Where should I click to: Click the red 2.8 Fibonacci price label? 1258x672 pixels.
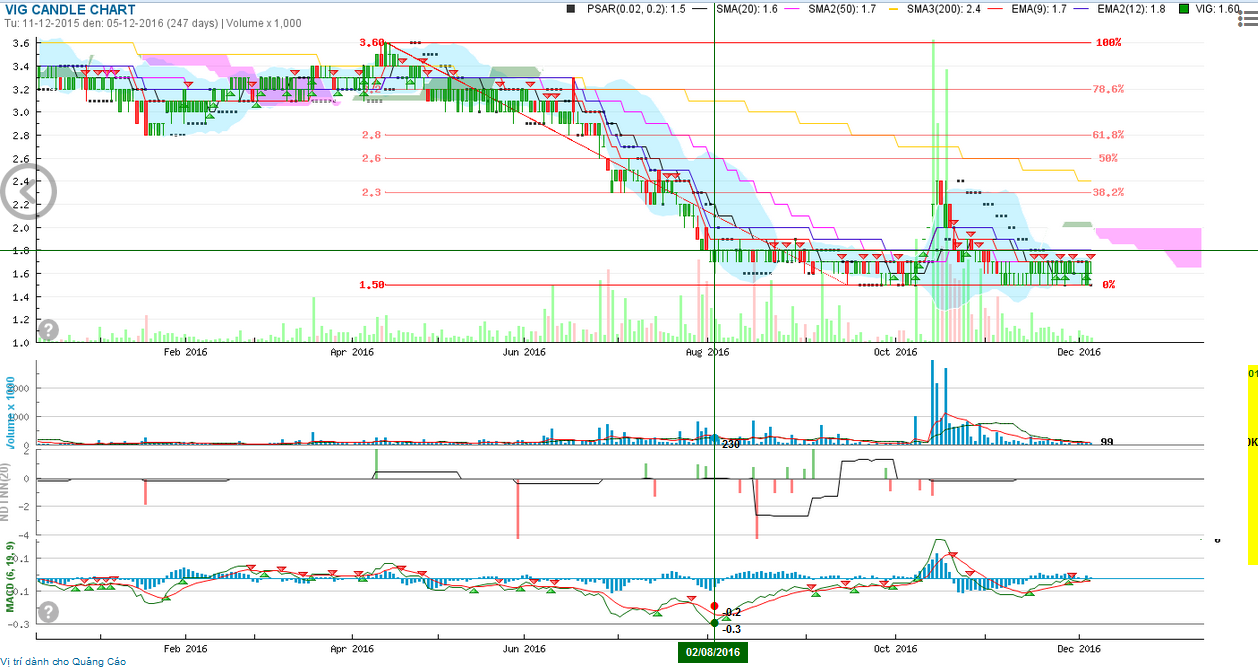click(372, 135)
